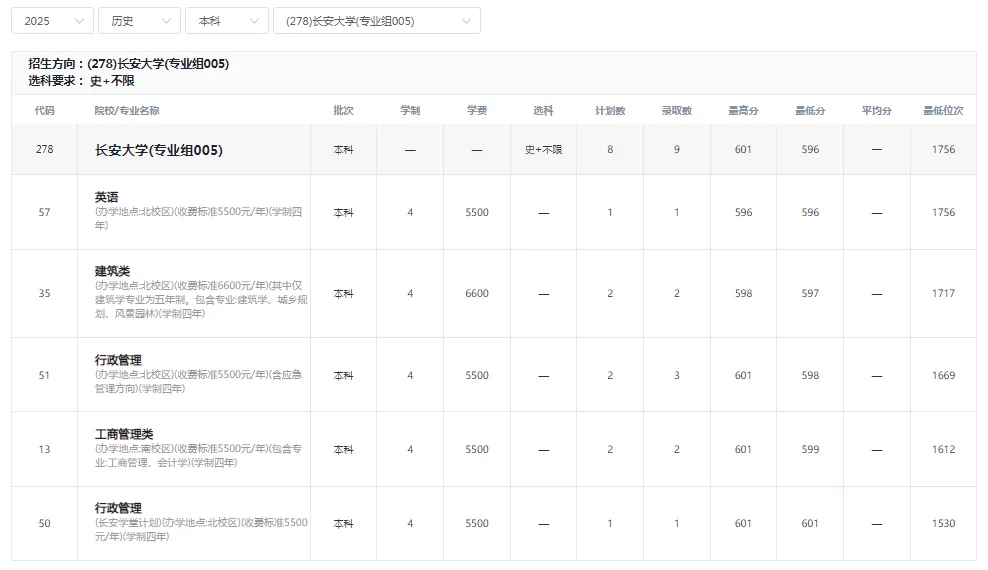Click lowest rank 1717 in 建筑类 row
Image resolution: width=988 pixels, height=570 pixels.
tap(943, 293)
